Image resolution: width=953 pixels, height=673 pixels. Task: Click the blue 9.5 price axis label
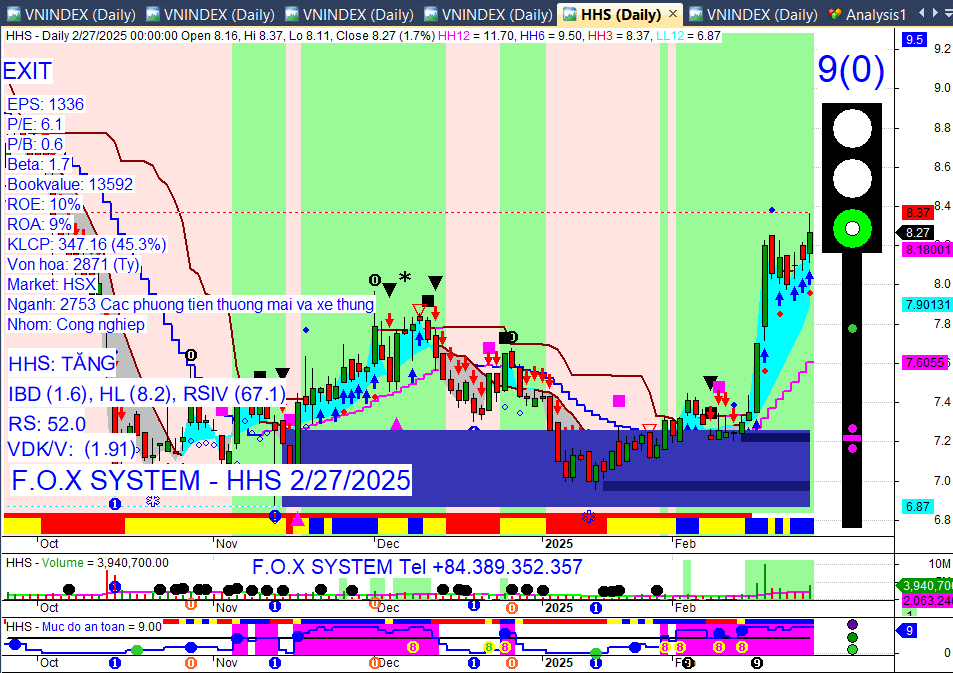913,40
